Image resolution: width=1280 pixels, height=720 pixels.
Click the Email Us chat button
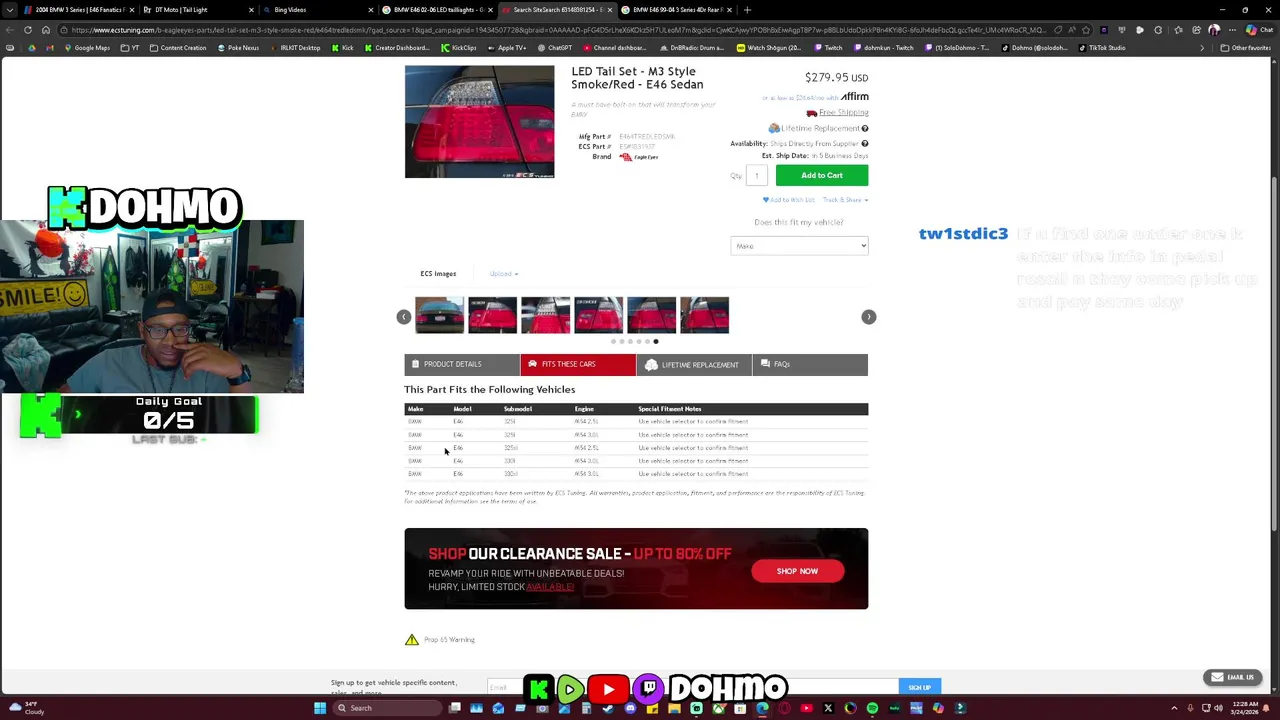pyautogui.click(x=1232, y=677)
